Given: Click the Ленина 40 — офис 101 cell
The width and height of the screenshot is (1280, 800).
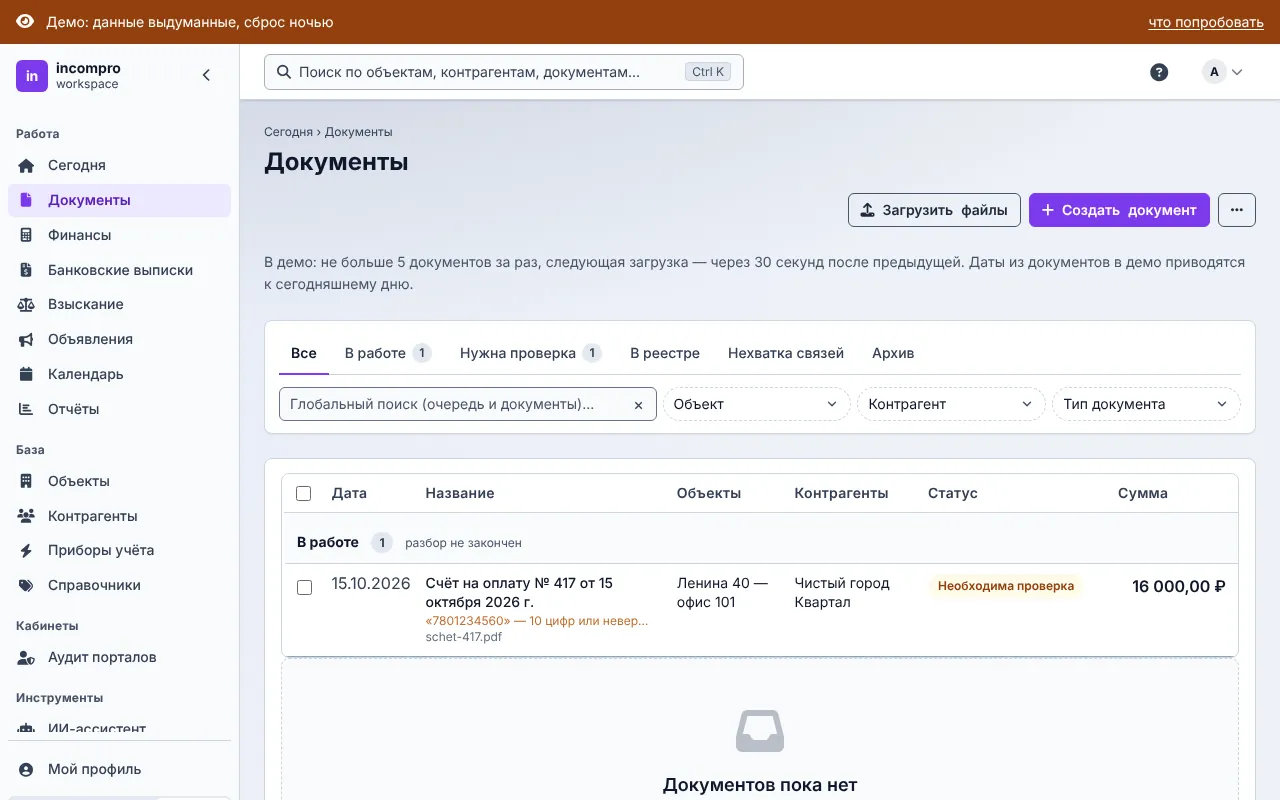Looking at the screenshot, I should coord(723,592).
